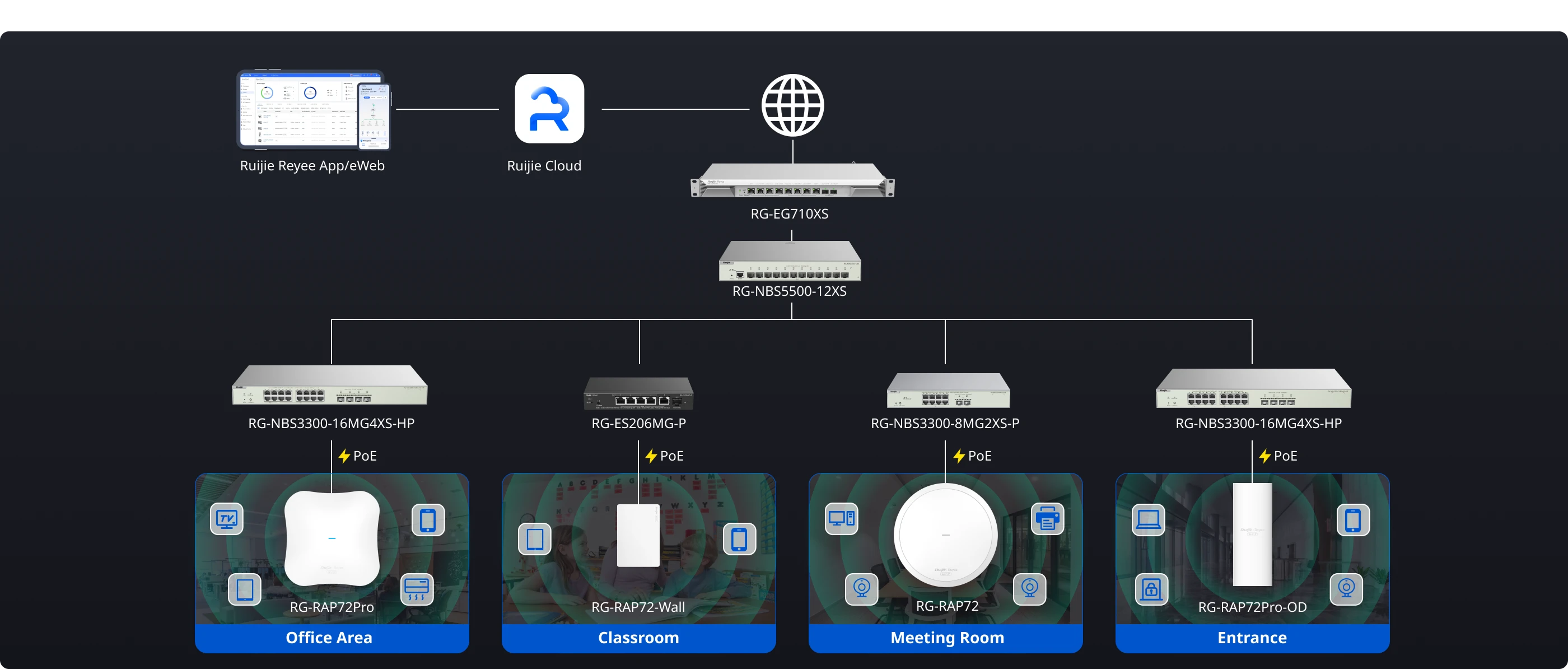
Task: Click the door lock icon in Entrance
Action: click(1152, 589)
